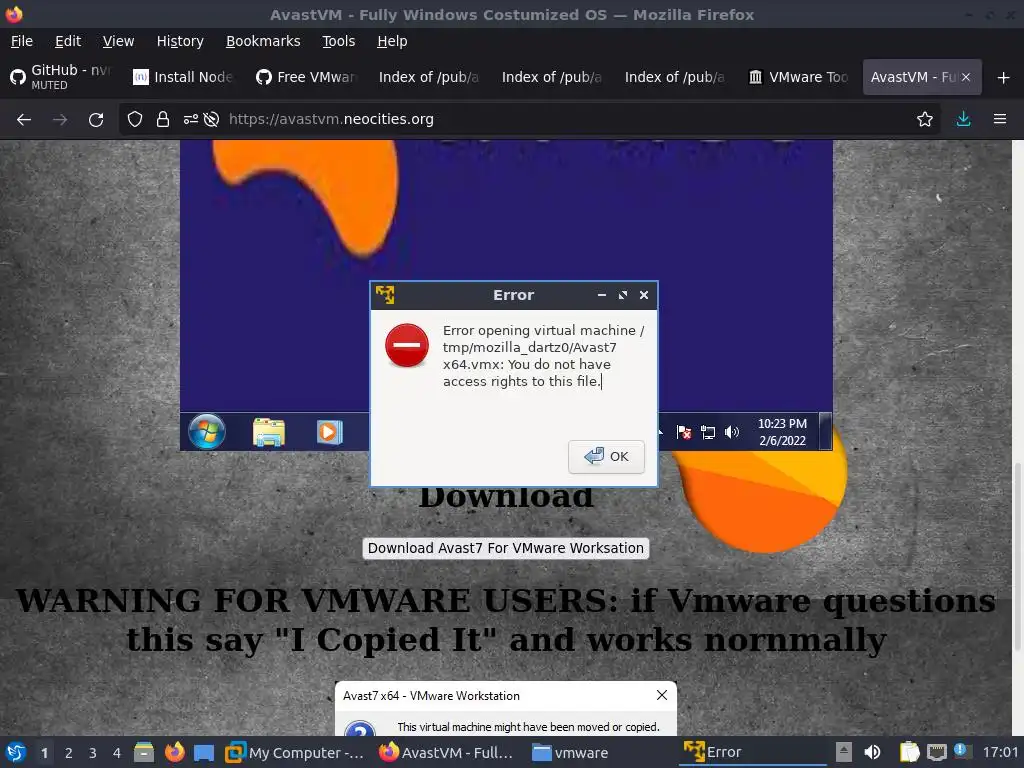Open the Tools menu
This screenshot has height=768, width=1024.
338,41
